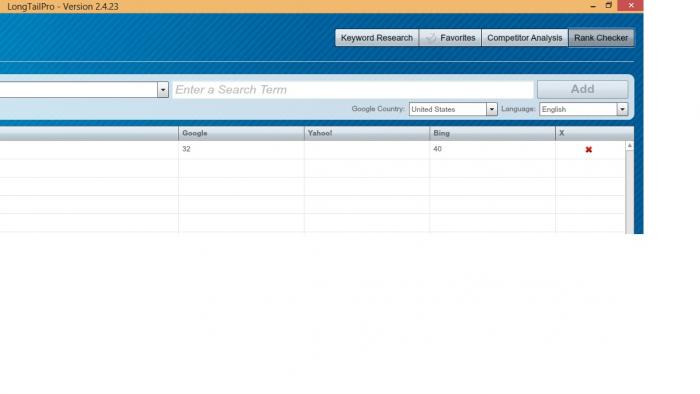Sort by the Yahoo! column header

(367, 133)
